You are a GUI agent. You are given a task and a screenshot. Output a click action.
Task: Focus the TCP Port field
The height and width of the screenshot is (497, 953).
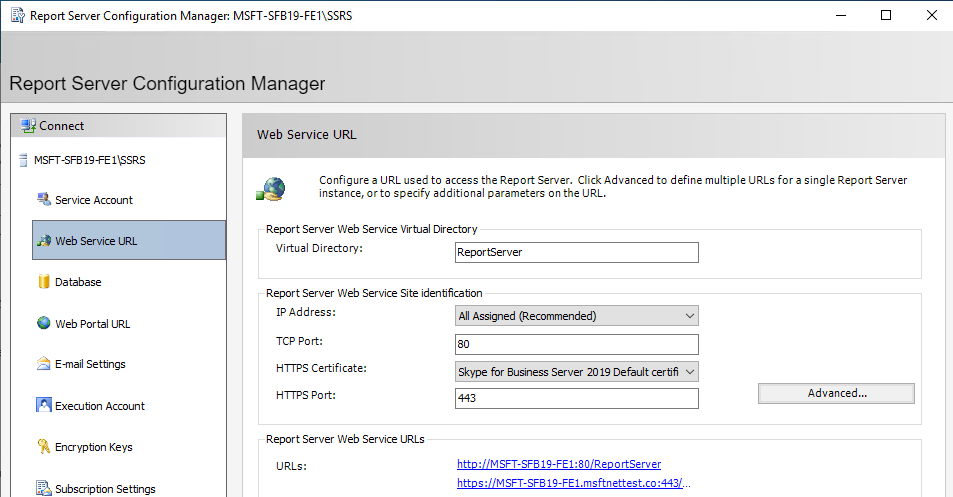576,345
